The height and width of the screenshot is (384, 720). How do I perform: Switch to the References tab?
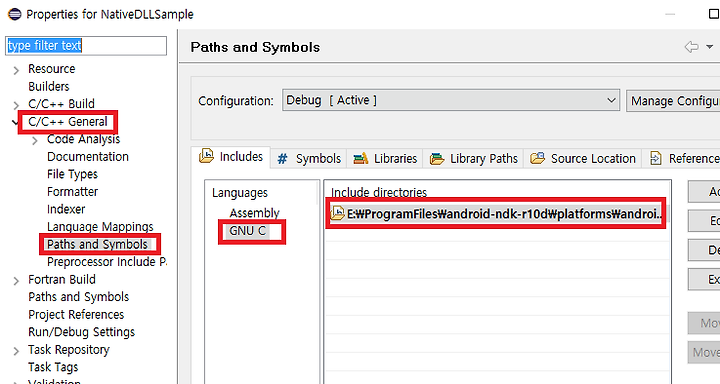pos(681,159)
